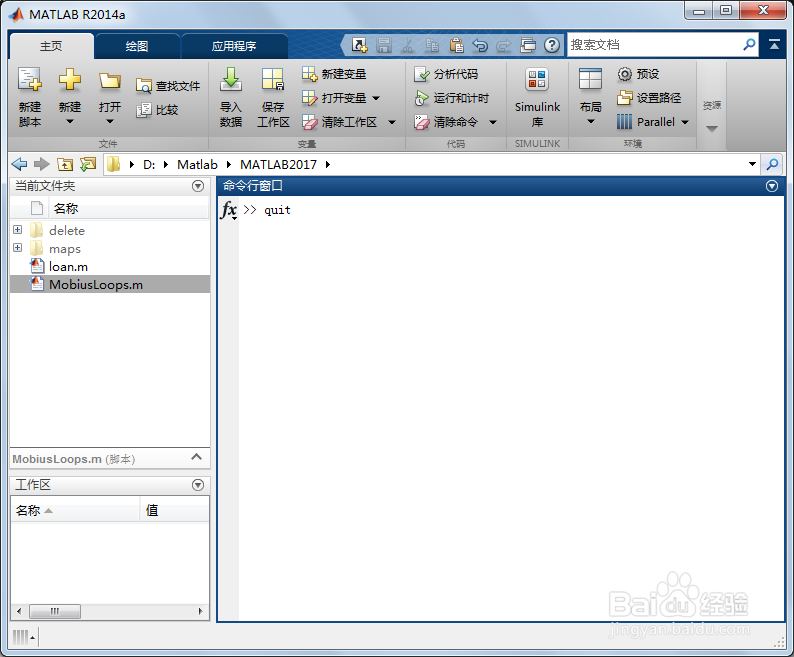
Task: Sort files by Name (名称) column header
Action: [129, 208]
